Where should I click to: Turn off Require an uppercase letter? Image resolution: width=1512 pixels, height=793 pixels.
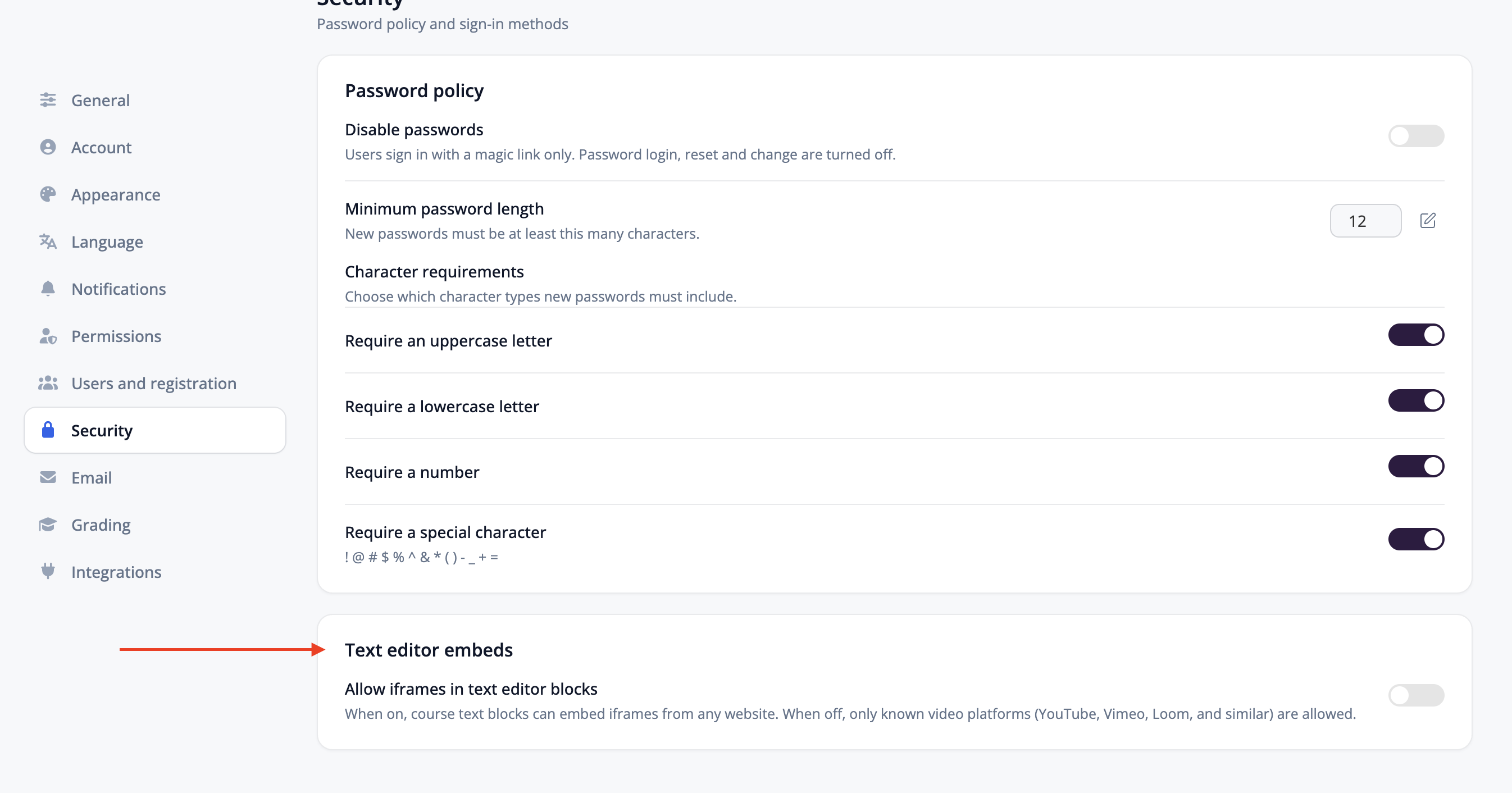click(x=1416, y=335)
